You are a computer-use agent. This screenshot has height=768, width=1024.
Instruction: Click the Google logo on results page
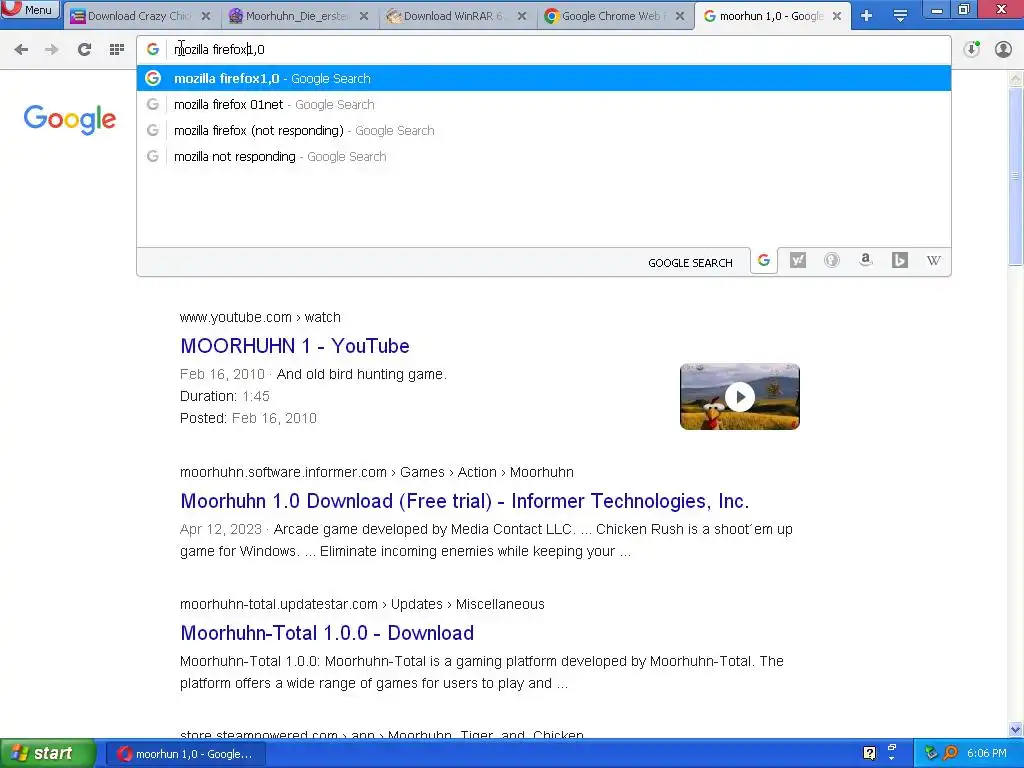pyautogui.click(x=70, y=120)
